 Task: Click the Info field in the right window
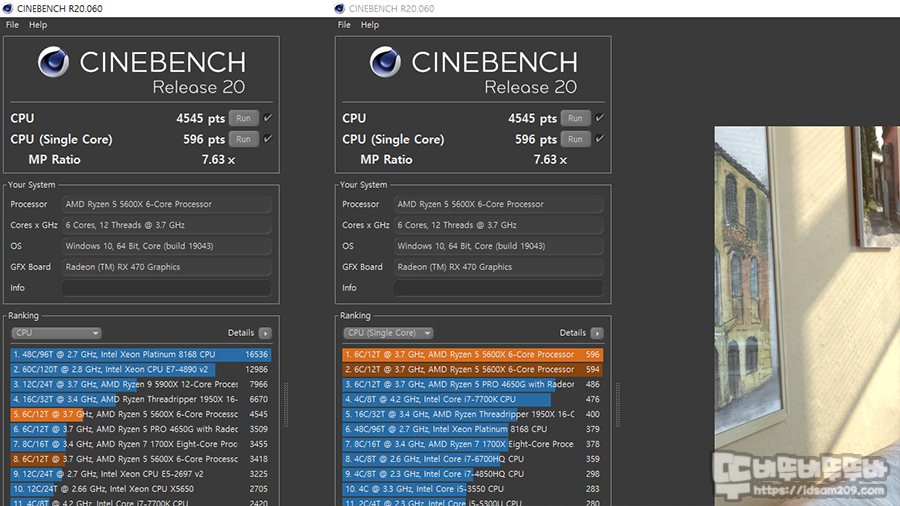coord(498,288)
